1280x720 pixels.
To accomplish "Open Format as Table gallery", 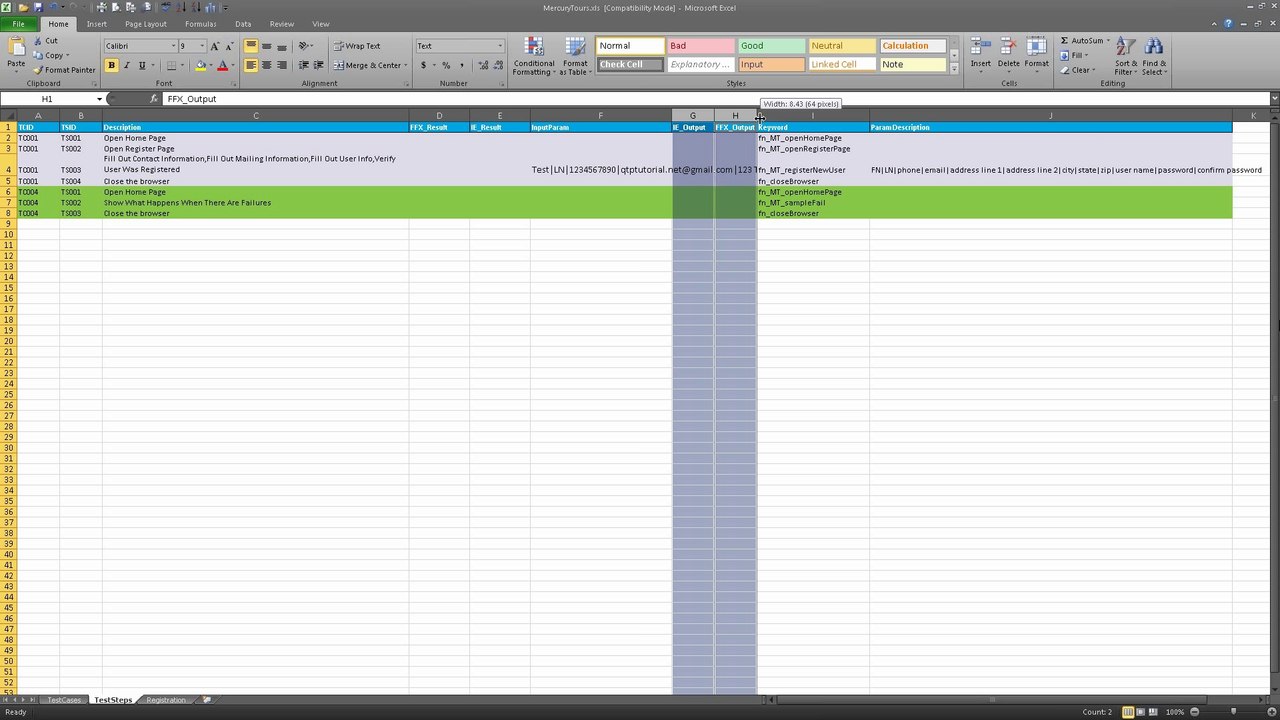I will coord(575,57).
